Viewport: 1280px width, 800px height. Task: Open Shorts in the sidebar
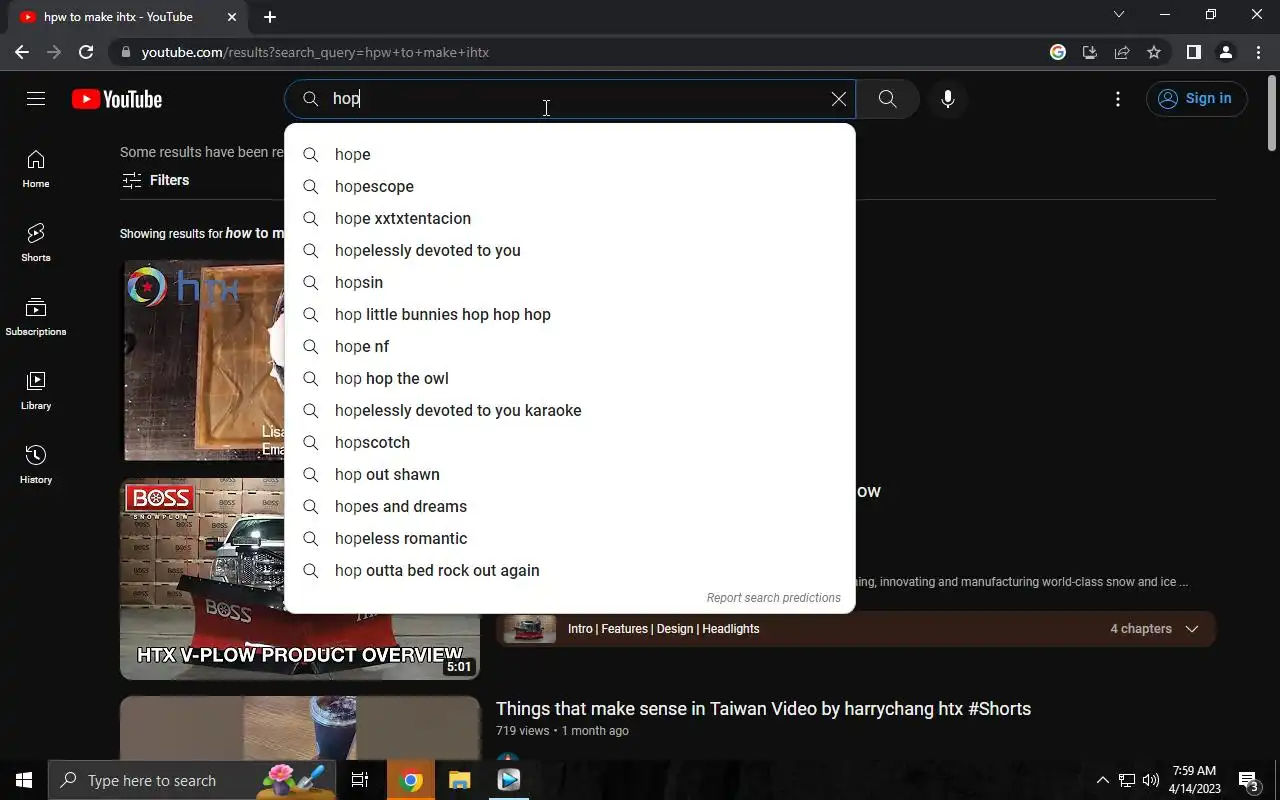(x=36, y=243)
